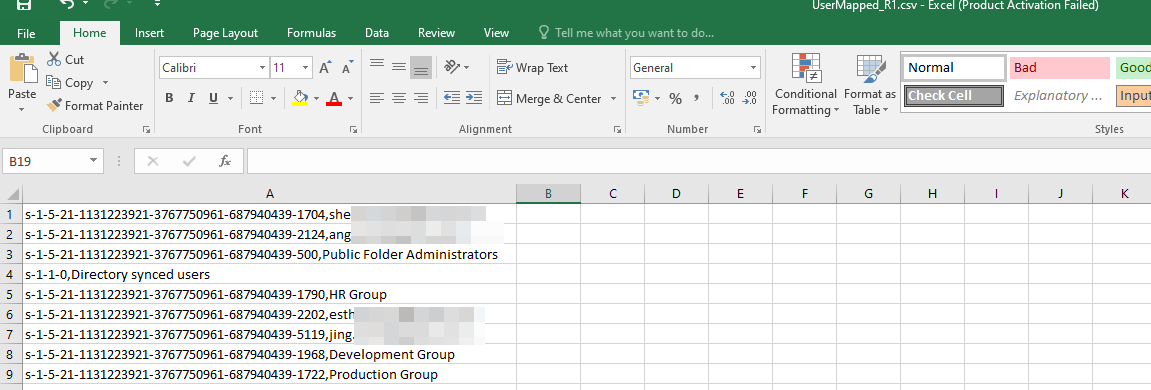Switch to the View tab

[496, 33]
